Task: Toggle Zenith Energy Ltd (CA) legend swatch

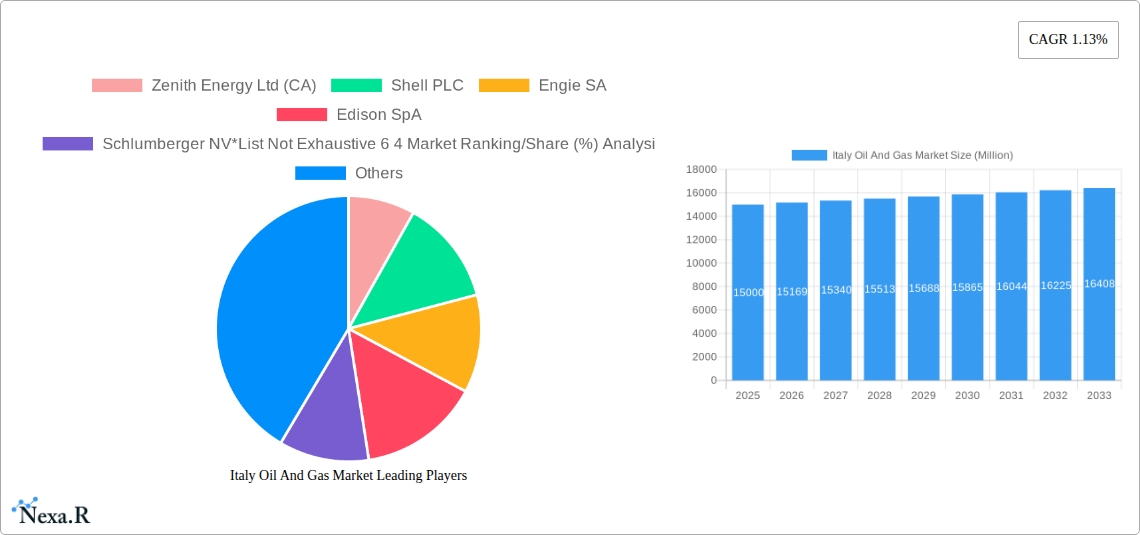Action: (x=117, y=85)
